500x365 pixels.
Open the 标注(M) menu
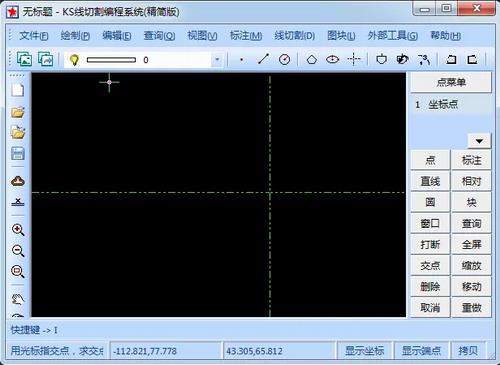point(246,35)
